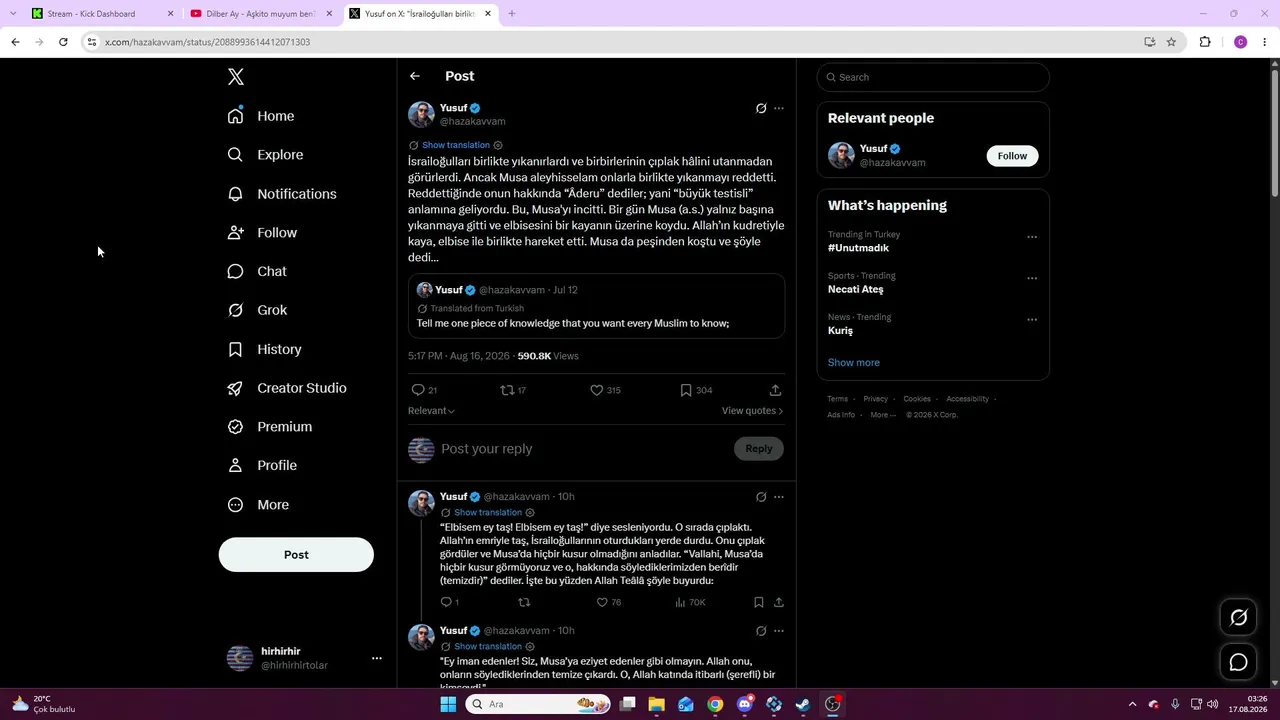The height and width of the screenshot is (720, 1280).
Task: Open the Chrome profile avatar menu
Action: (1240, 42)
